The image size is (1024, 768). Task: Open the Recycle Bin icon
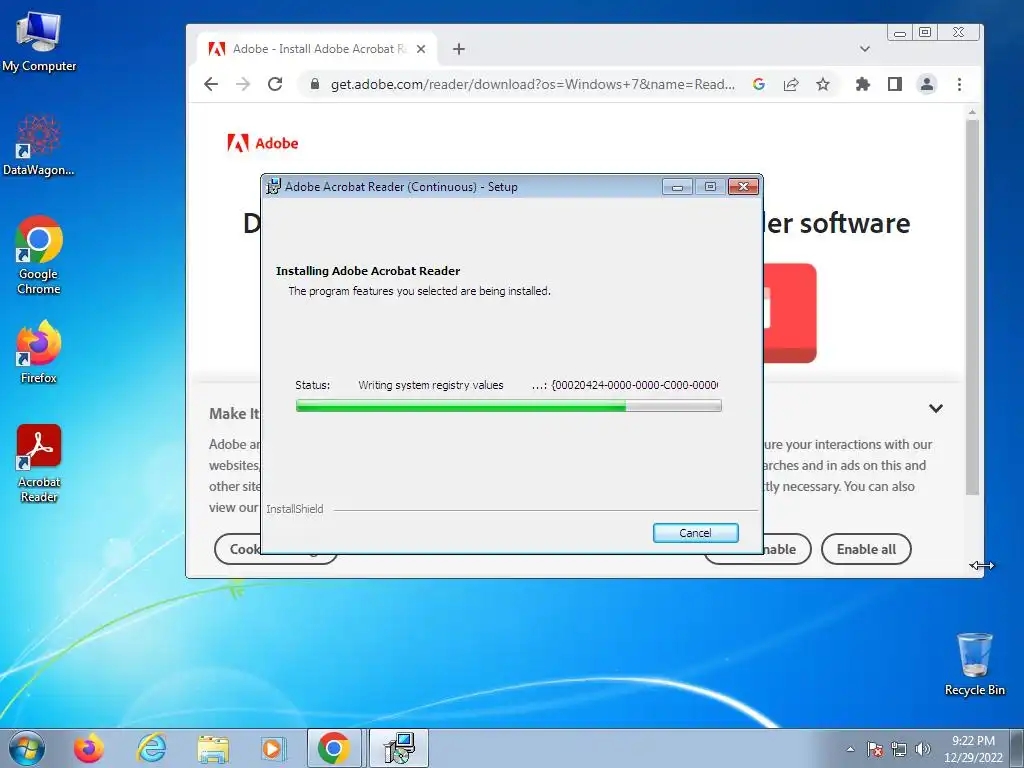[x=974, y=664]
